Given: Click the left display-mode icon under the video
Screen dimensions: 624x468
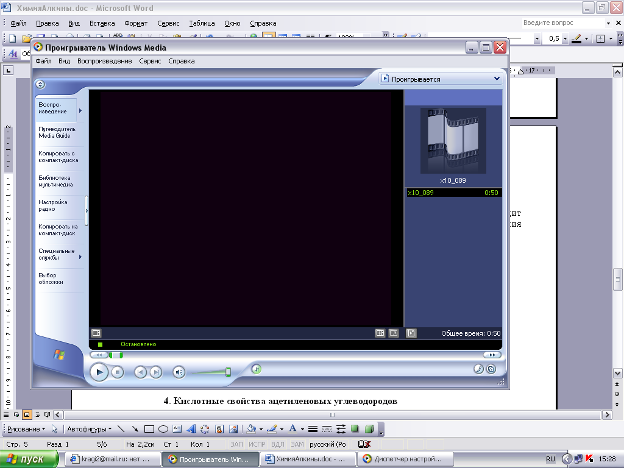Looking at the screenshot, I should coord(380,333).
